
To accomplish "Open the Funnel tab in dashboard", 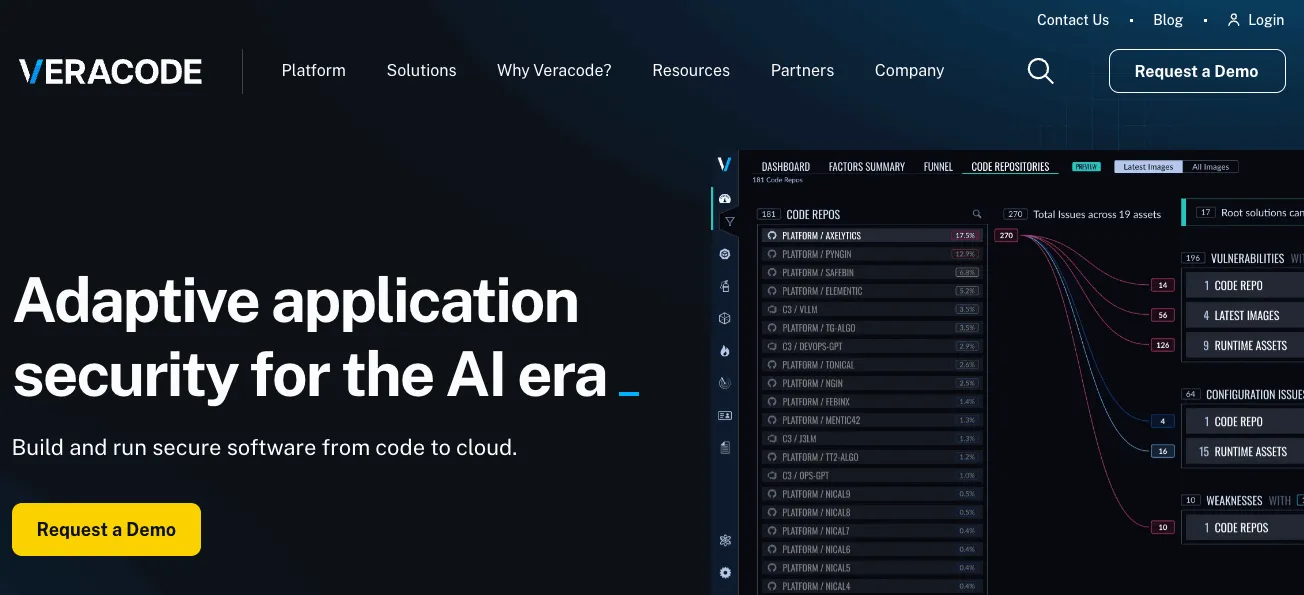I will (x=938, y=167).
